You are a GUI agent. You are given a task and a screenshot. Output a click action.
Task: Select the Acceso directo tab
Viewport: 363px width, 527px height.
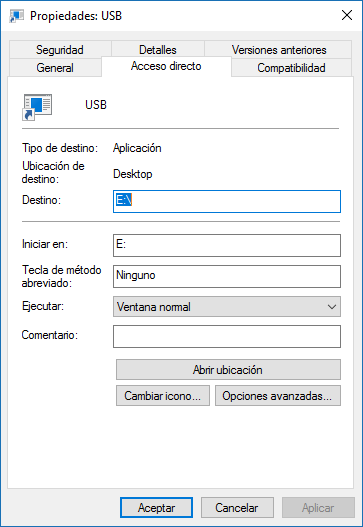pos(166,66)
